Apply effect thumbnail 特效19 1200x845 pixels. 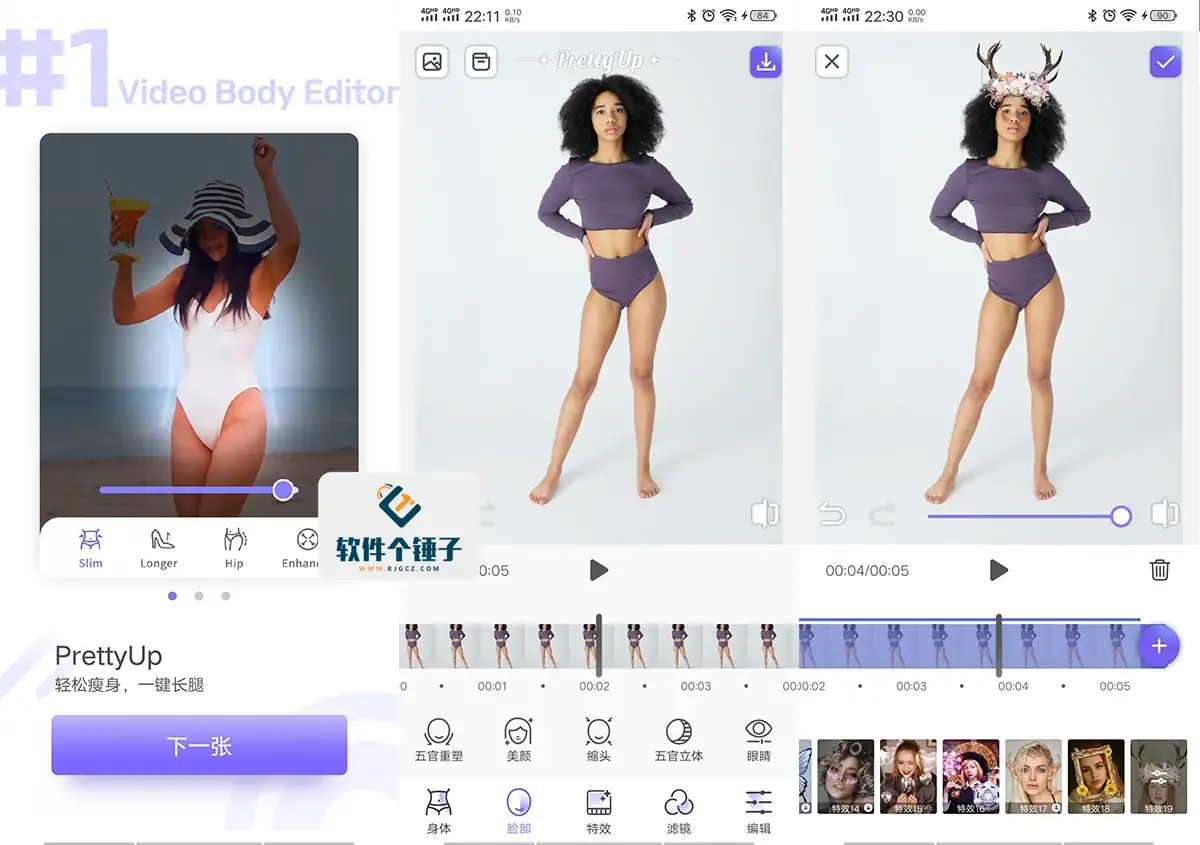coord(1158,777)
